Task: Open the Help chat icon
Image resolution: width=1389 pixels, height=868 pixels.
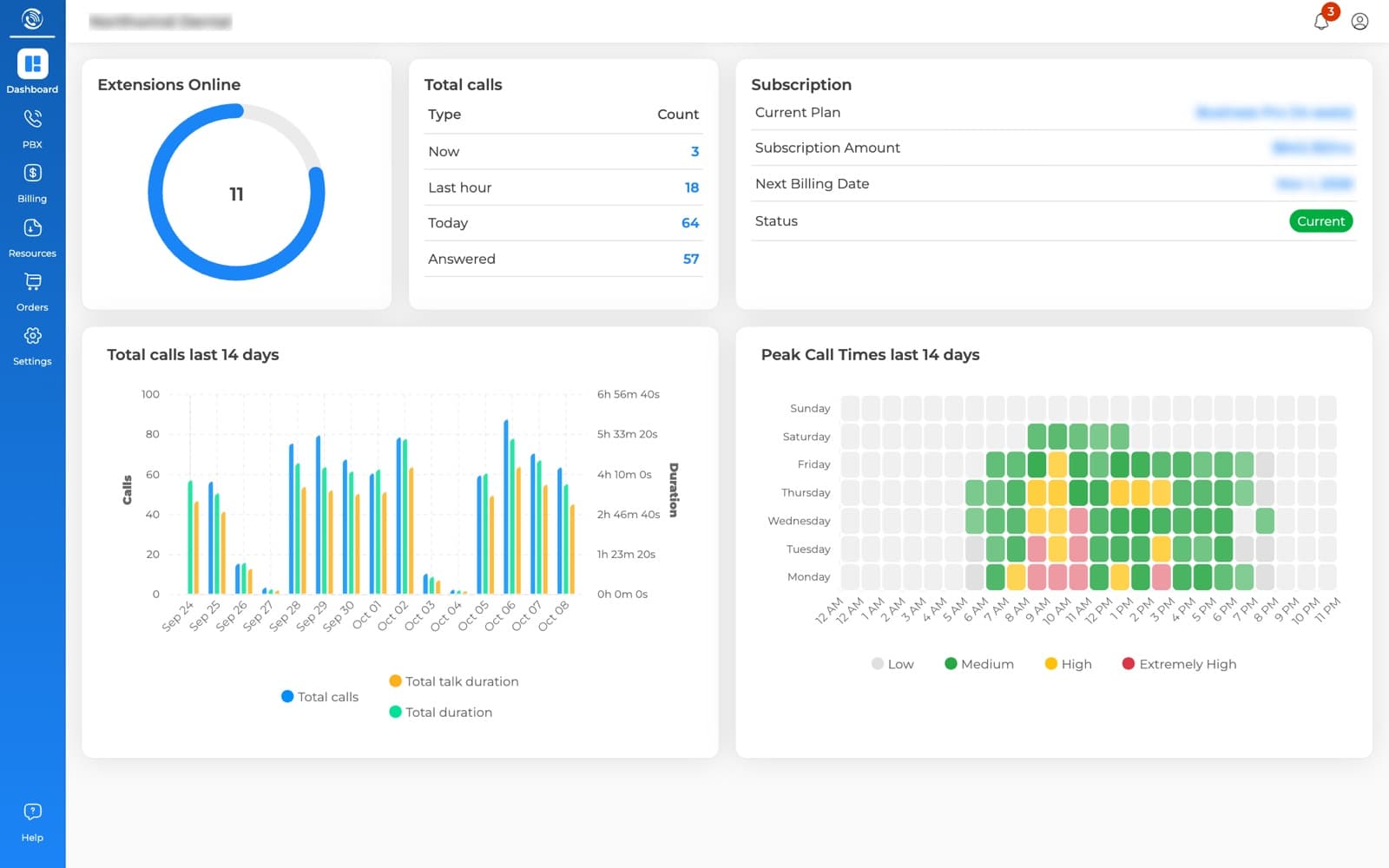Action: tap(32, 812)
